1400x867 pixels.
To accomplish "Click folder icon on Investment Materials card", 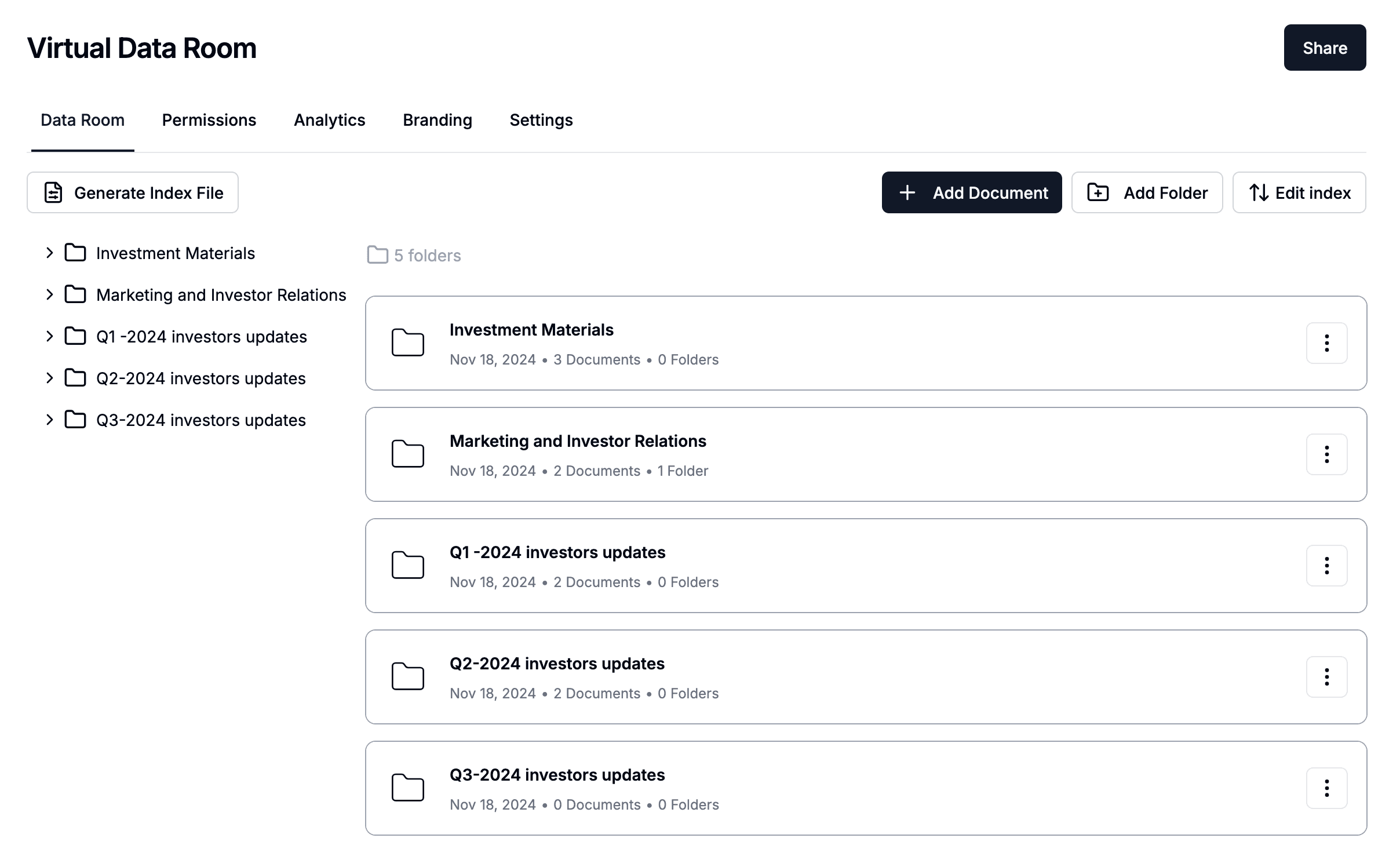I will 408,343.
